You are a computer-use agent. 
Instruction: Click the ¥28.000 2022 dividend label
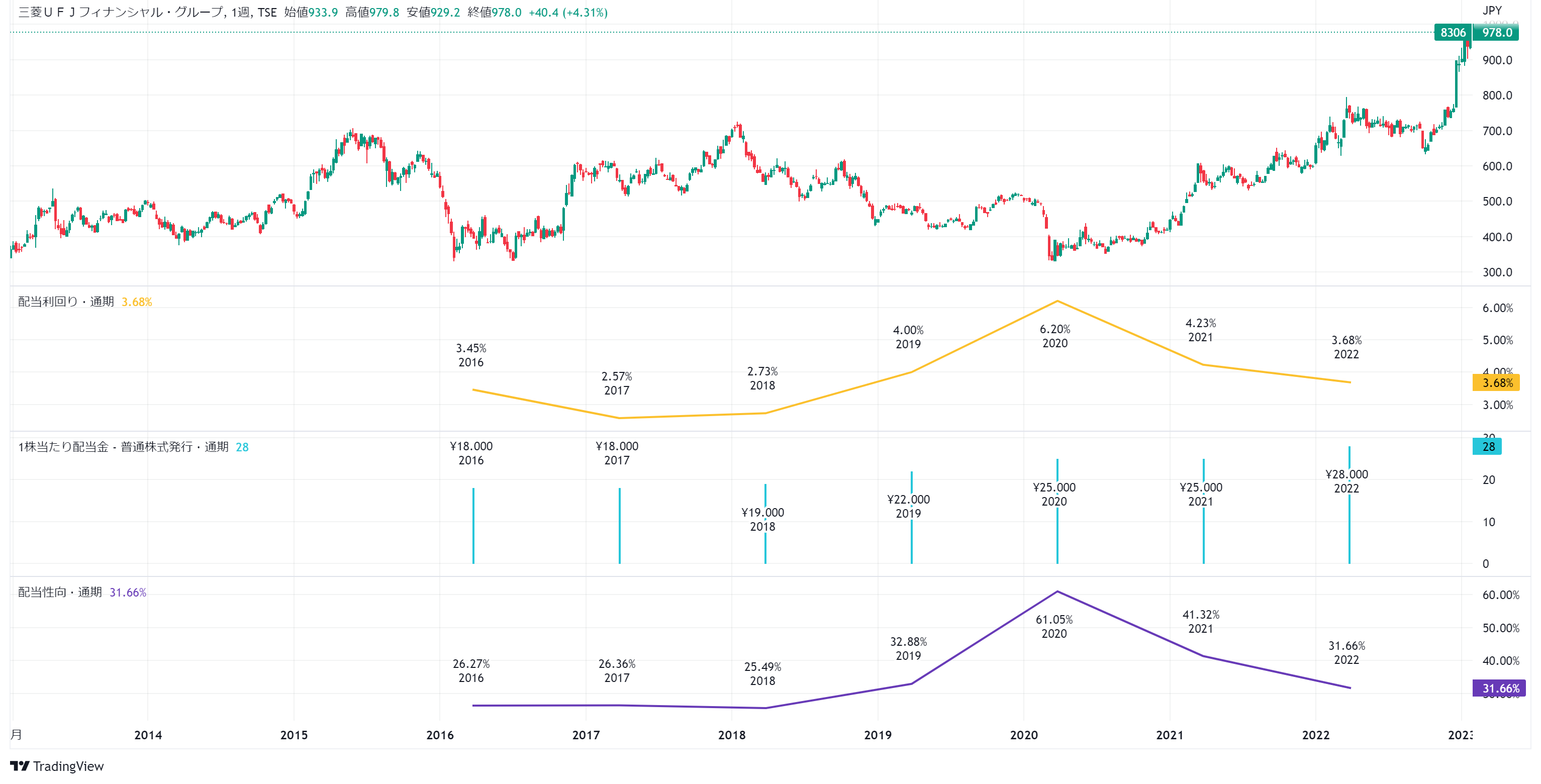tap(1346, 481)
